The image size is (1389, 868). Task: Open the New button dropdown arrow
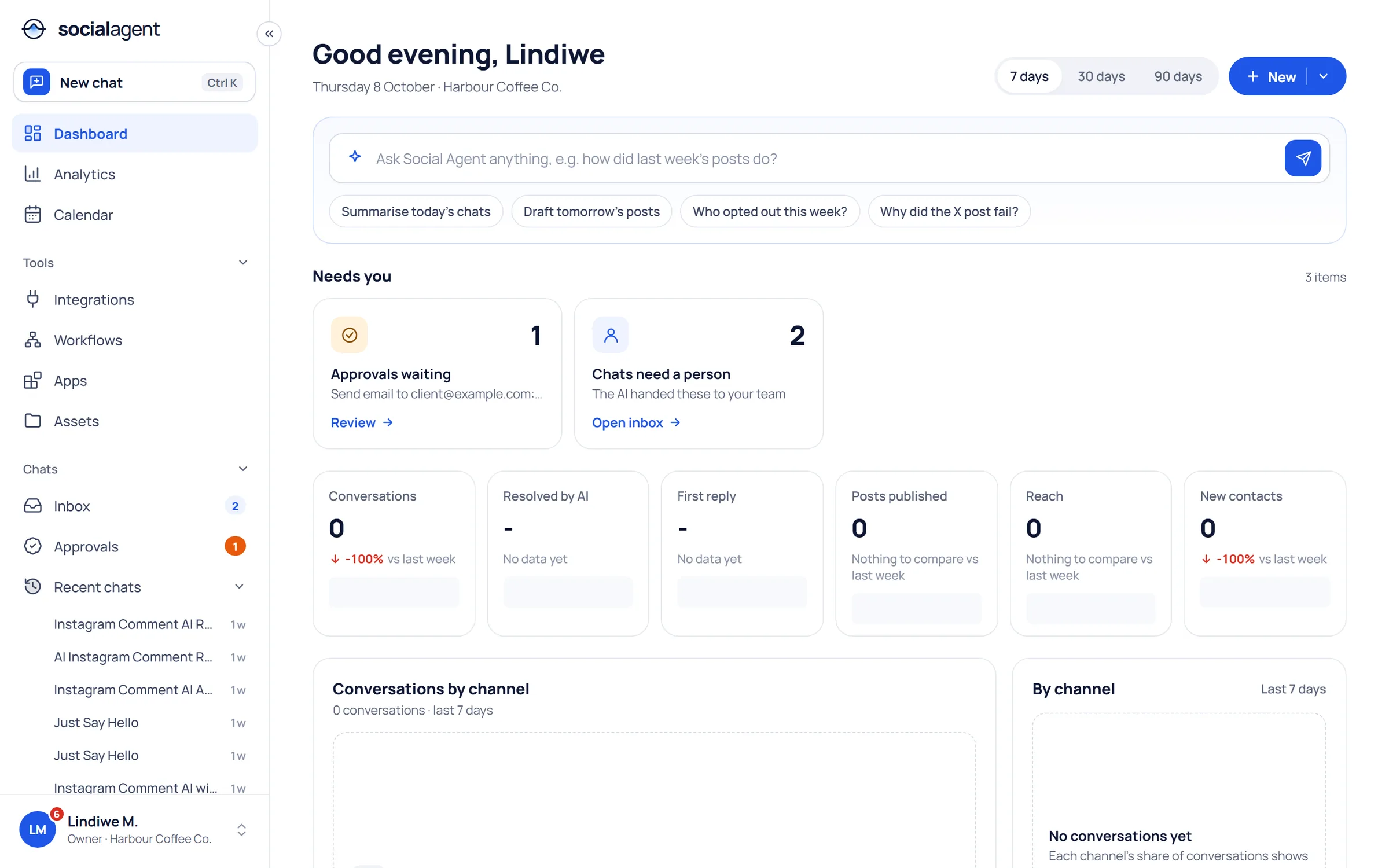(1323, 76)
